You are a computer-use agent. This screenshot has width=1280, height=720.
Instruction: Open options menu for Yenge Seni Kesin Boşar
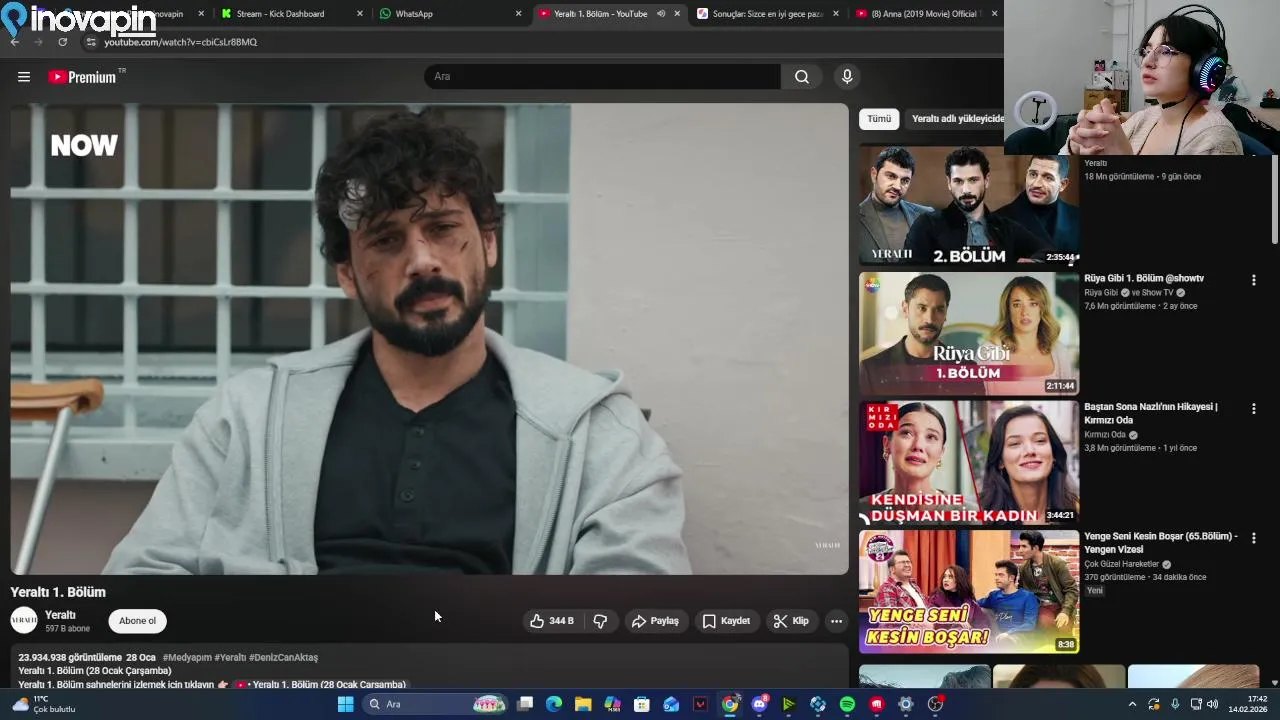(1253, 538)
